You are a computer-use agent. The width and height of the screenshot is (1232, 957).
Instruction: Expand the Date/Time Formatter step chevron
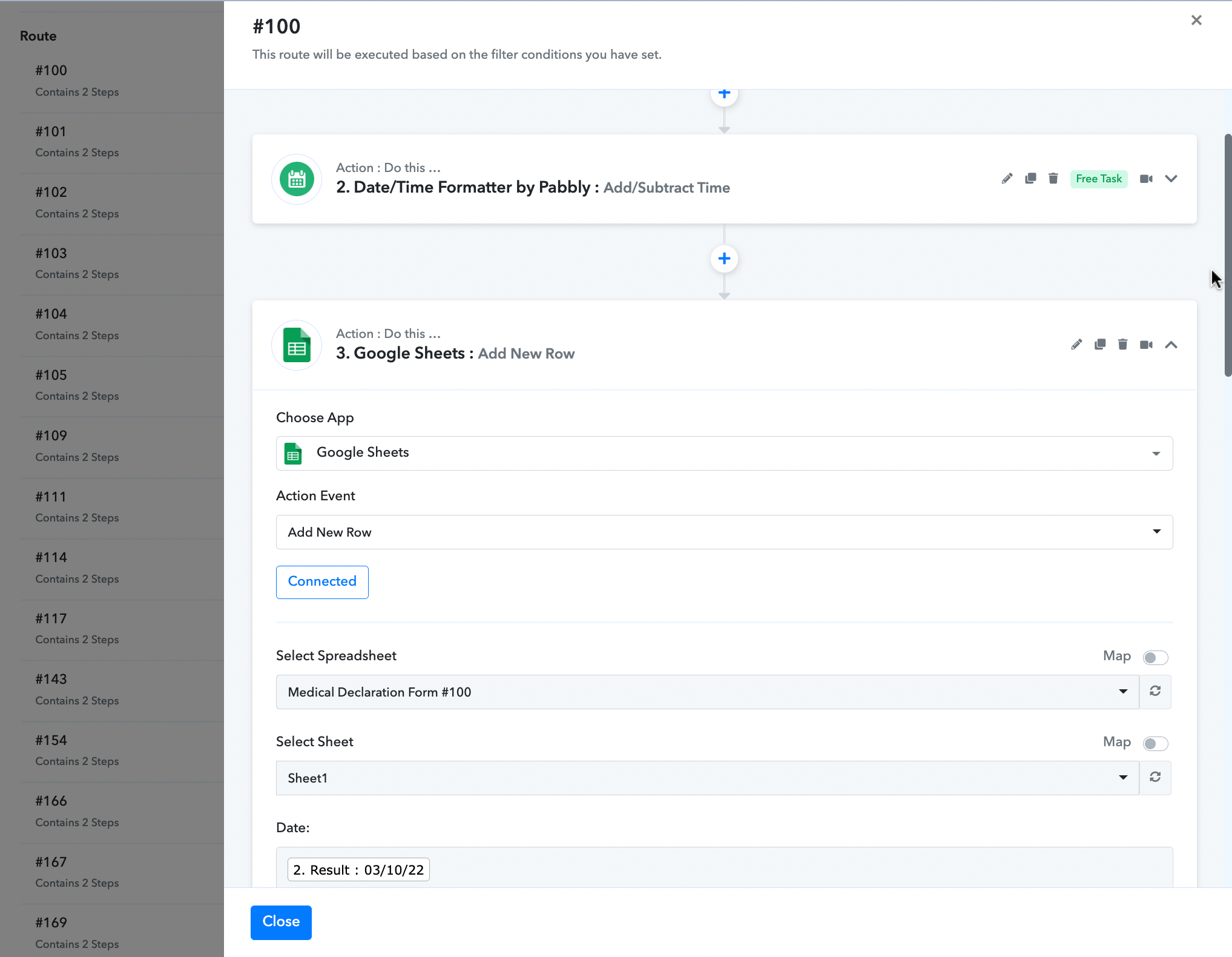[1171, 179]
